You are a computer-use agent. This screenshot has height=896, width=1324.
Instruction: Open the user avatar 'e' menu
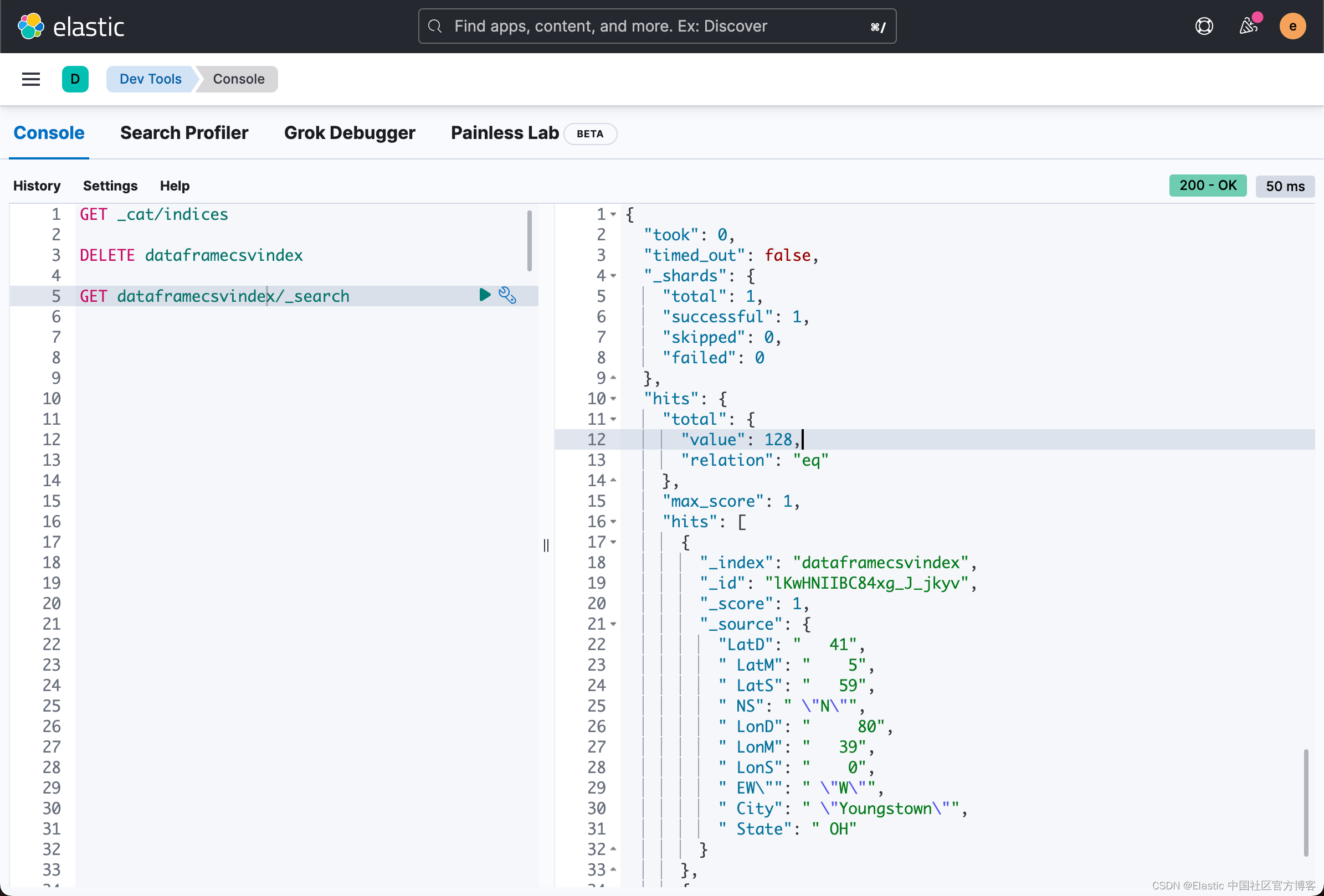click(1292, 26)
